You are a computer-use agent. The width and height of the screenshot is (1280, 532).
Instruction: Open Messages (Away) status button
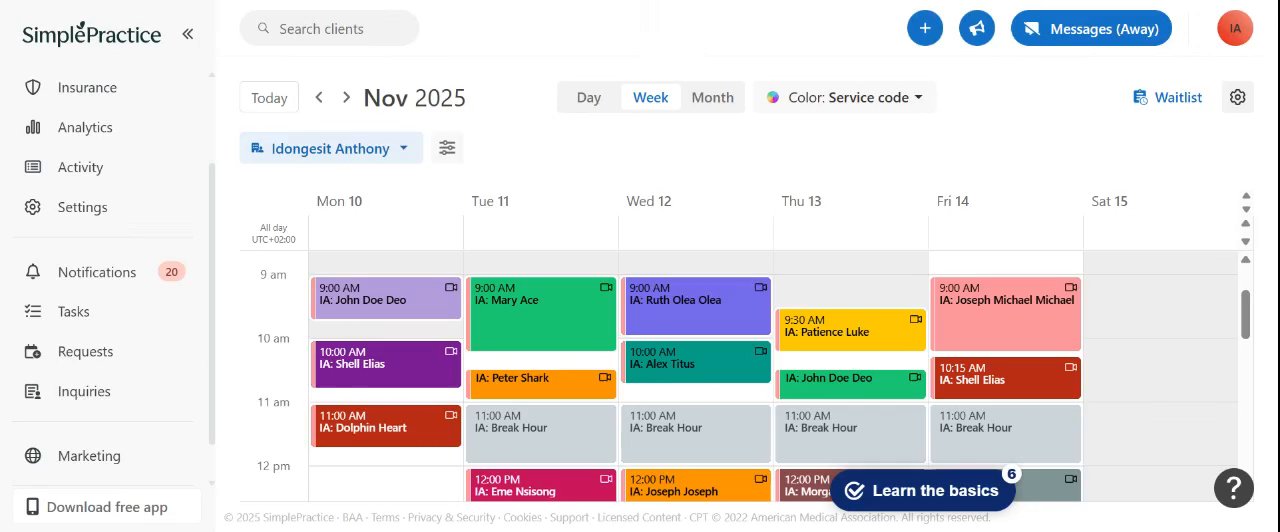pos(1091,29)
